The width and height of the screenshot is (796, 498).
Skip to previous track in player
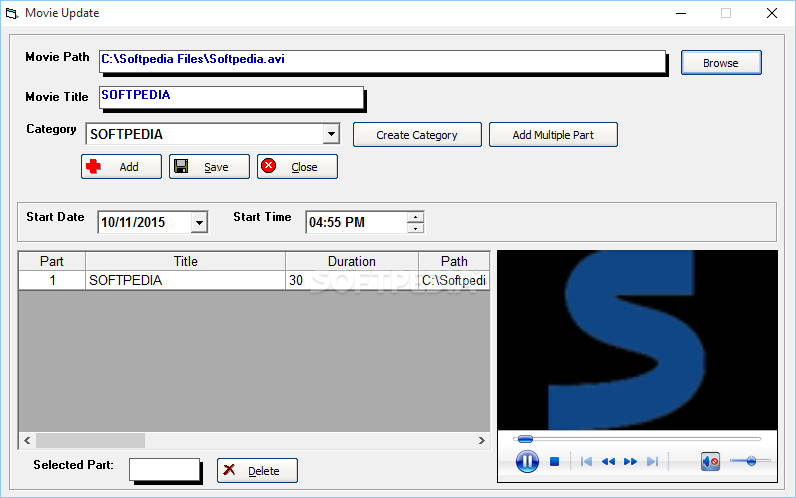coord(586,461)
